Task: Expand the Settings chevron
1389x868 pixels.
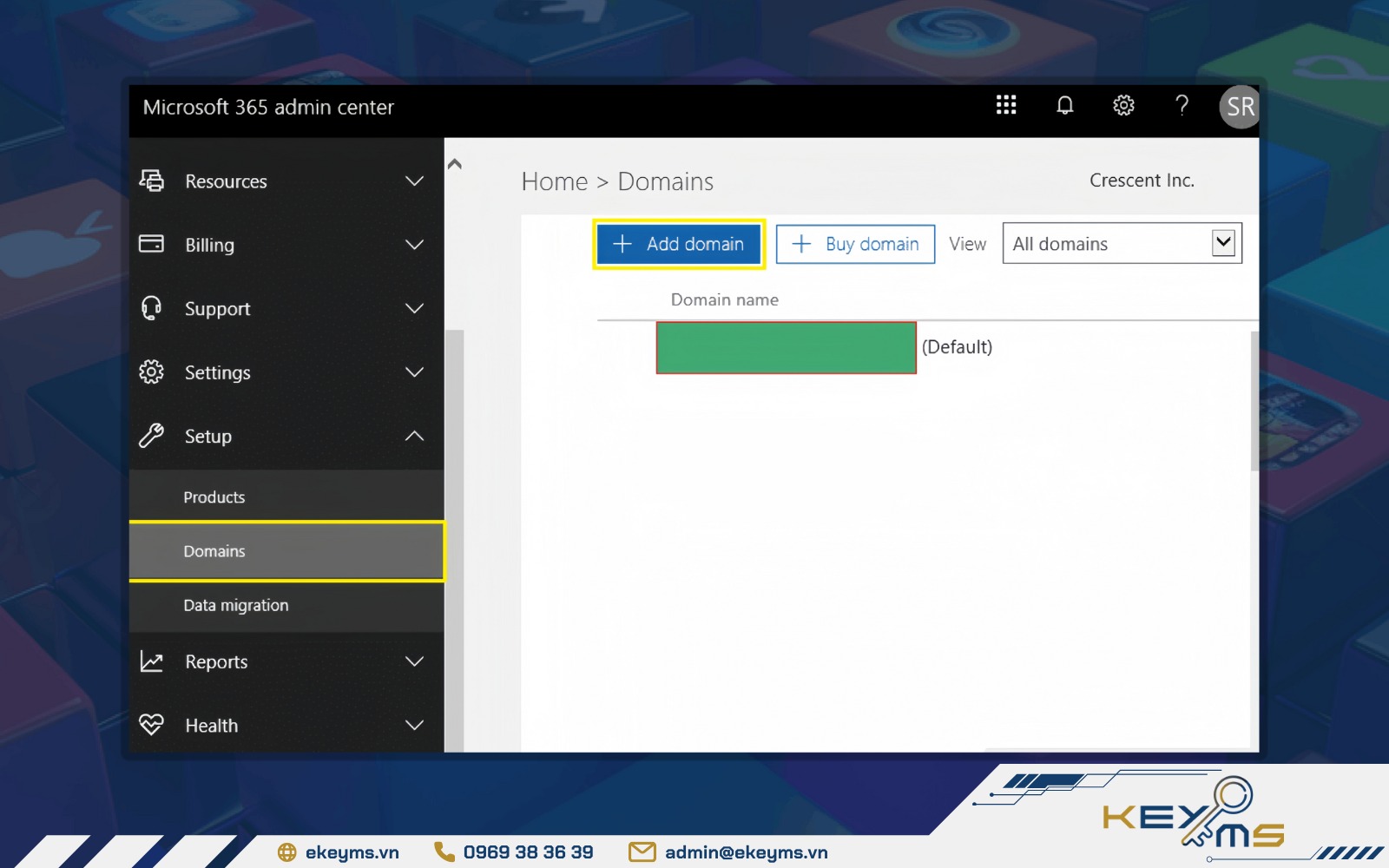Action: click(415, 372)
